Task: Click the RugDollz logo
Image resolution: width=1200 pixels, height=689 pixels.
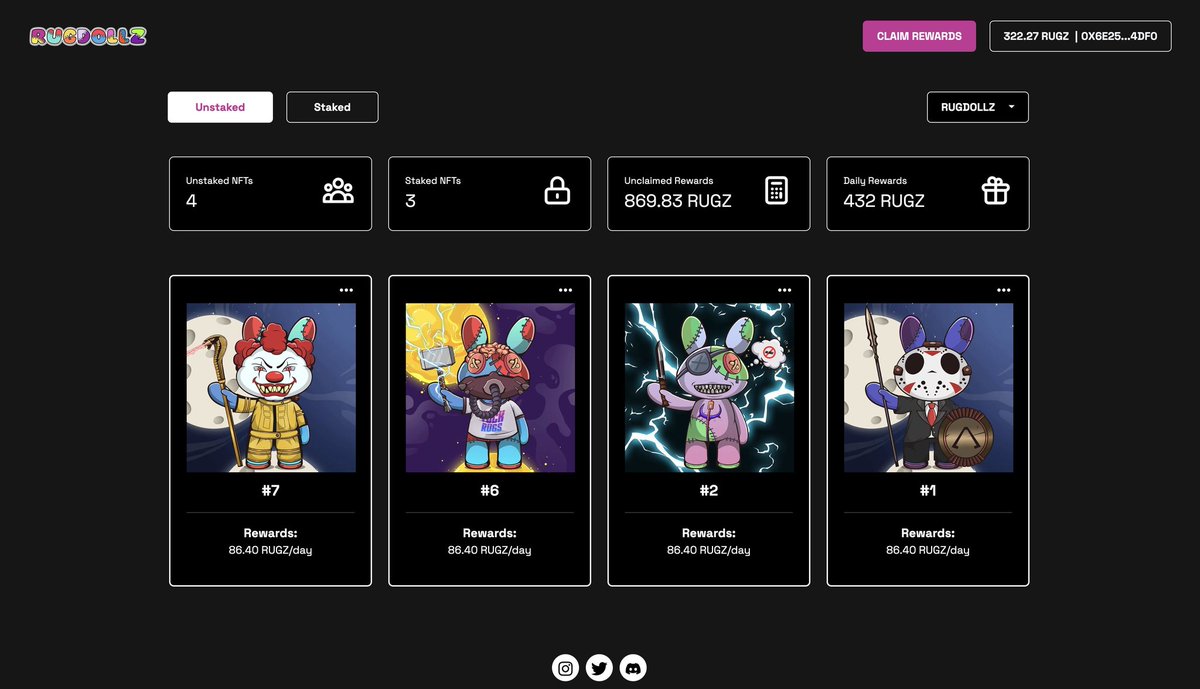Action: point(88,36)
